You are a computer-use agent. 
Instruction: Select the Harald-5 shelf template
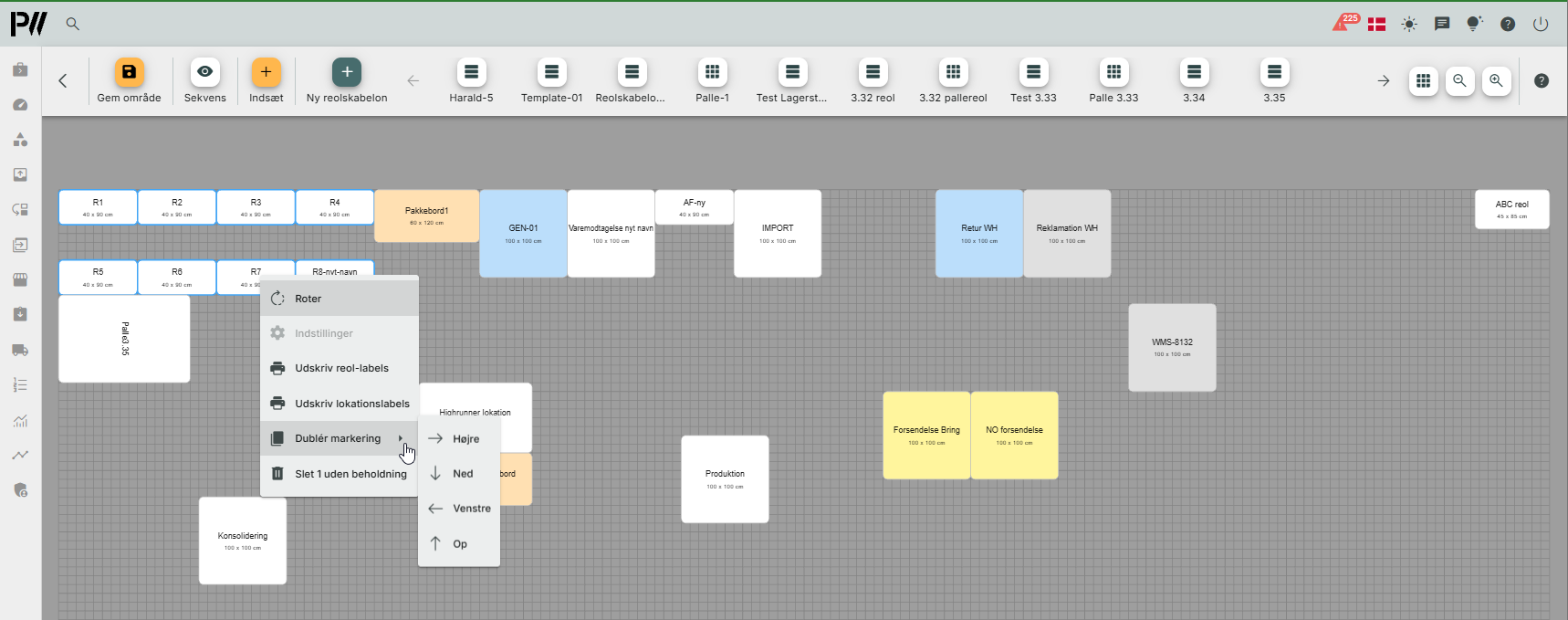[471, 81]
